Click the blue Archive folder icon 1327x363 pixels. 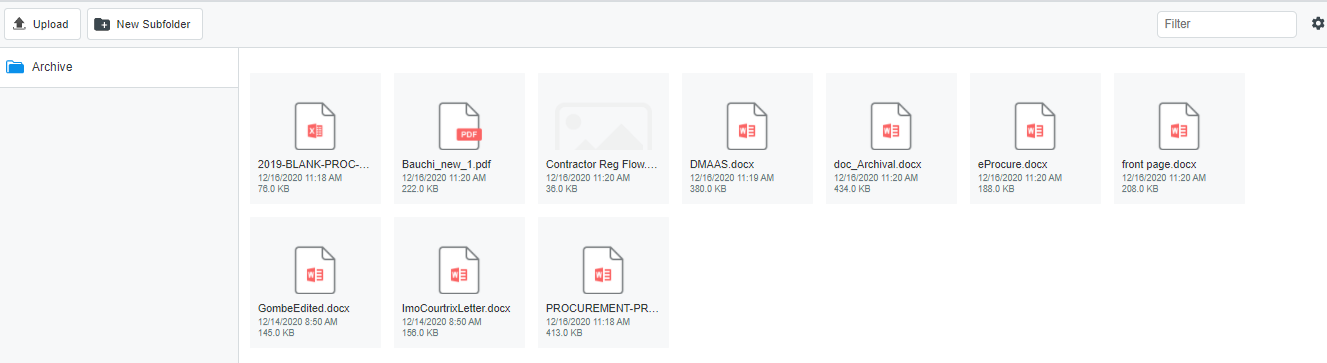point(15,67)
